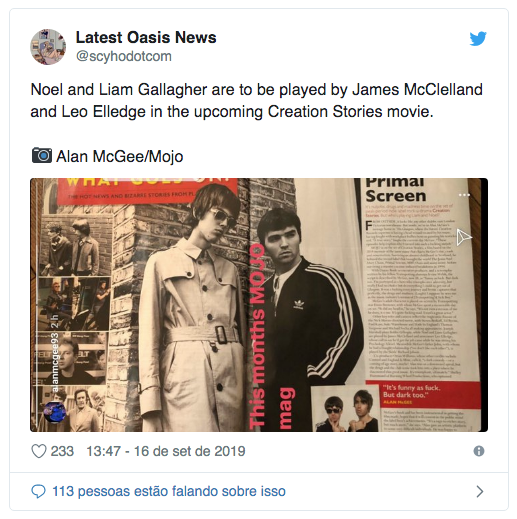Viewport: 517px width, 519px height.
Task: Open the 113 pessoas estão falando sobre isso link
Action: pyautogui.click(x=169, y=491)
